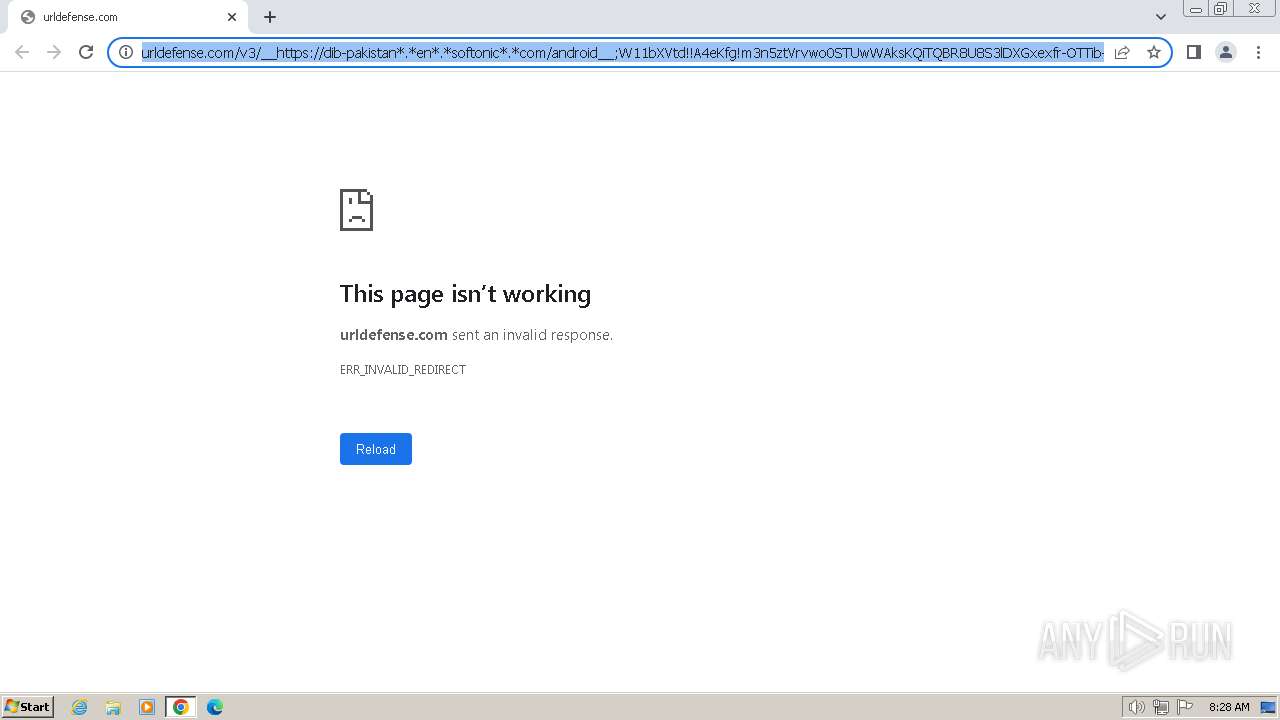Select the urldefense.com tab
This screenshot has height=720, width=1280.
tap(127, 17)
